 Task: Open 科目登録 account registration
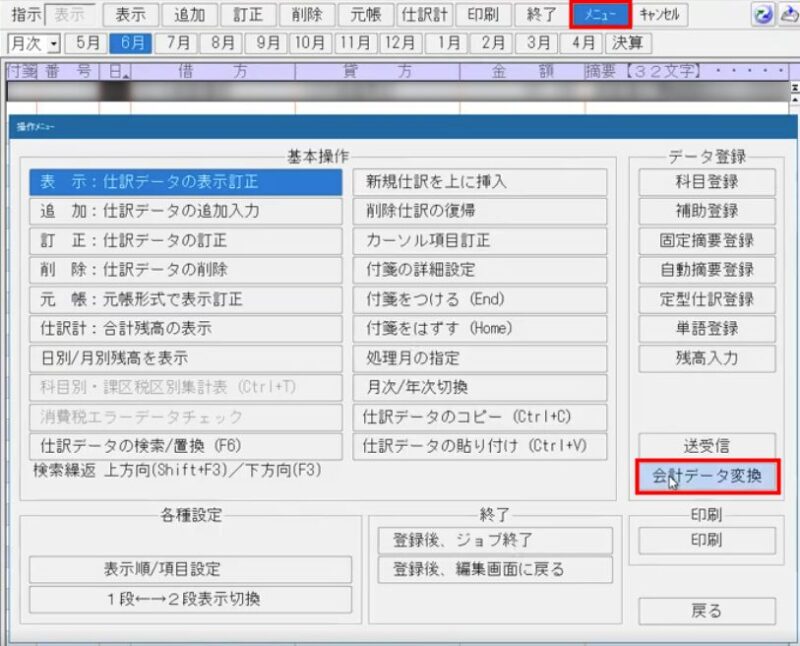pyautogui.click(x=708, y=183)
